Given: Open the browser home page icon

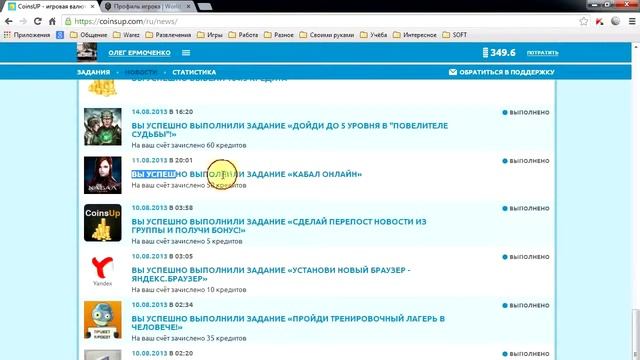Looking at the screenshot, I should [52, 21].
